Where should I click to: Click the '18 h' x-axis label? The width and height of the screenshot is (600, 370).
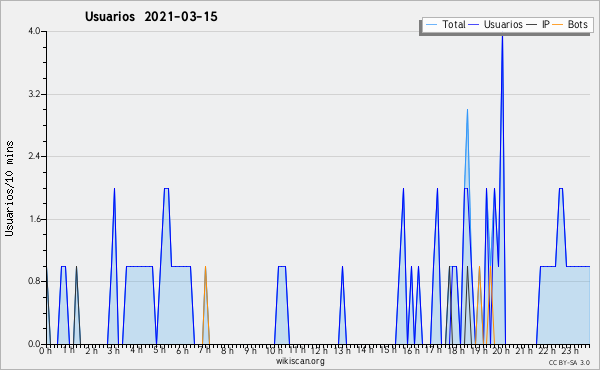click(x=456, y=351)
